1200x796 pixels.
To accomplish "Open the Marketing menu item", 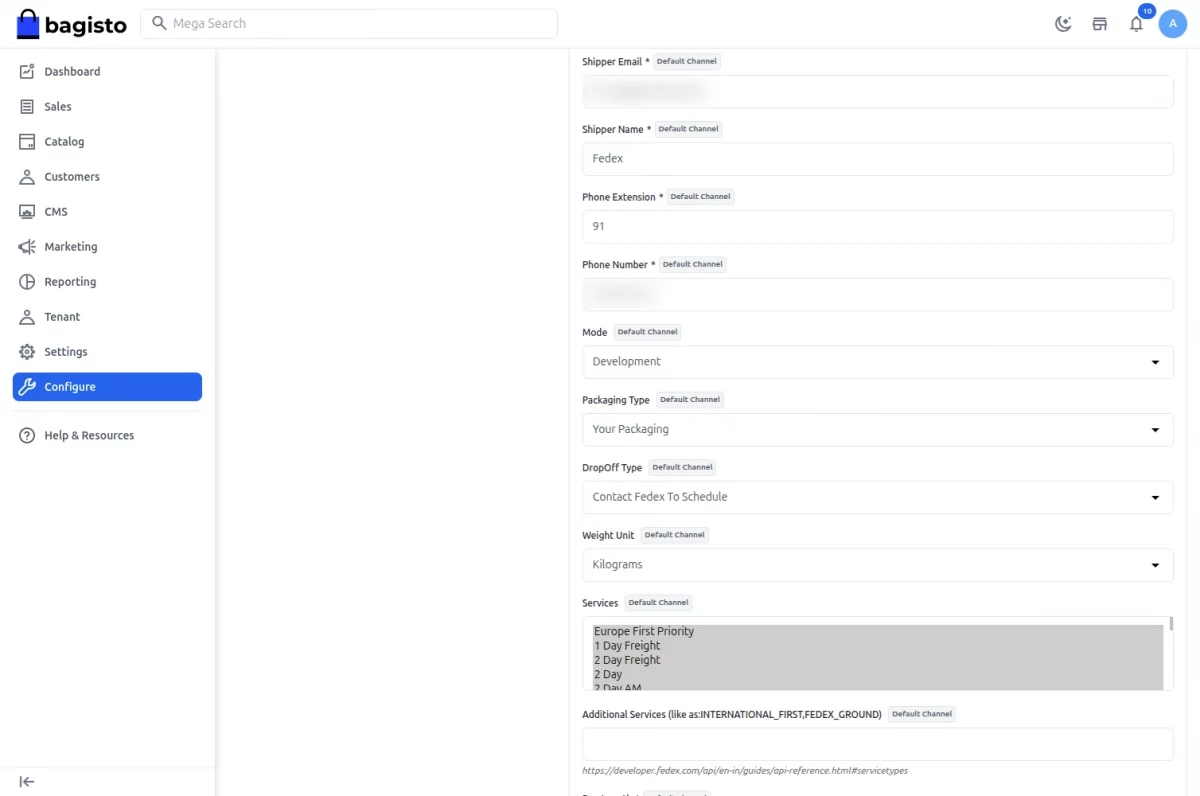I will tap(107, 247).
